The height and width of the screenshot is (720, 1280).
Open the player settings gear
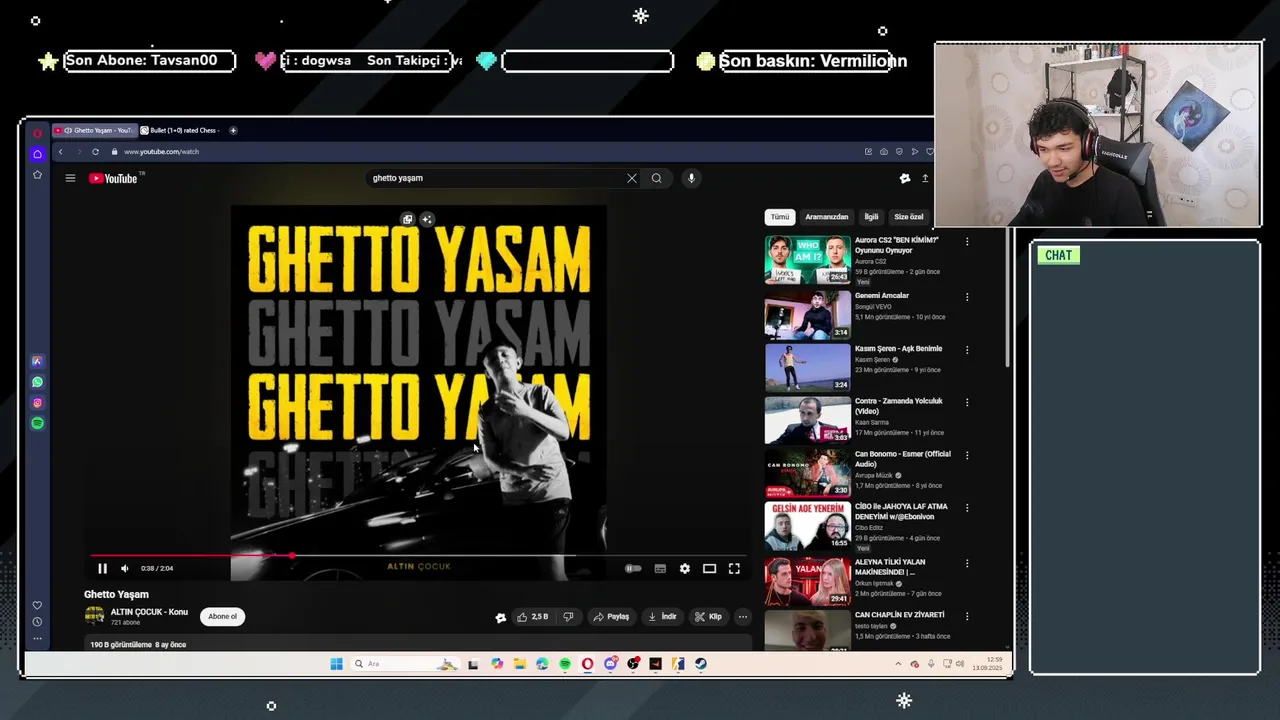pyautogui.click(x=684, y=568)
